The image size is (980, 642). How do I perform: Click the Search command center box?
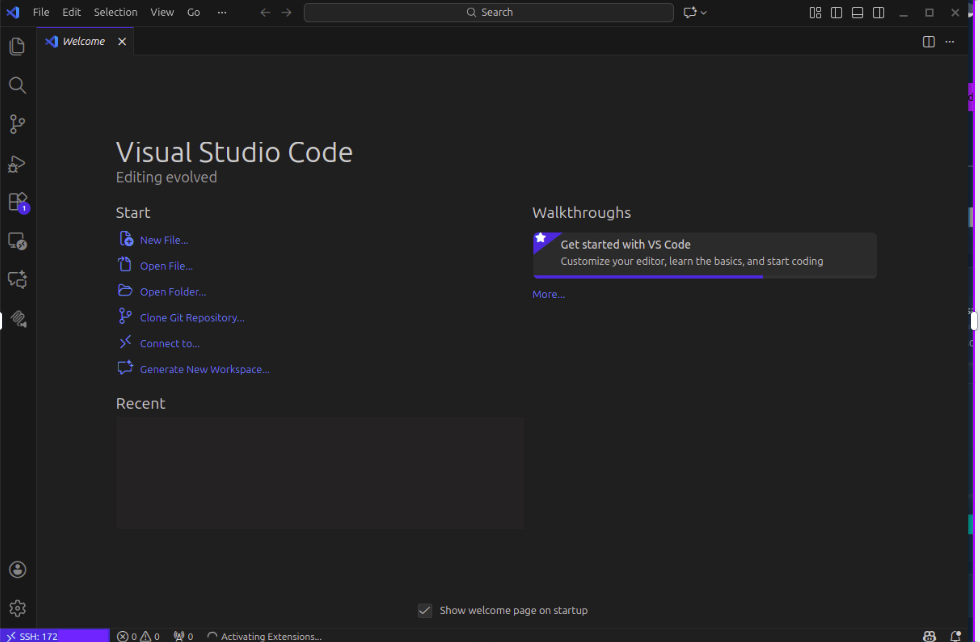[x=489, y=12]
